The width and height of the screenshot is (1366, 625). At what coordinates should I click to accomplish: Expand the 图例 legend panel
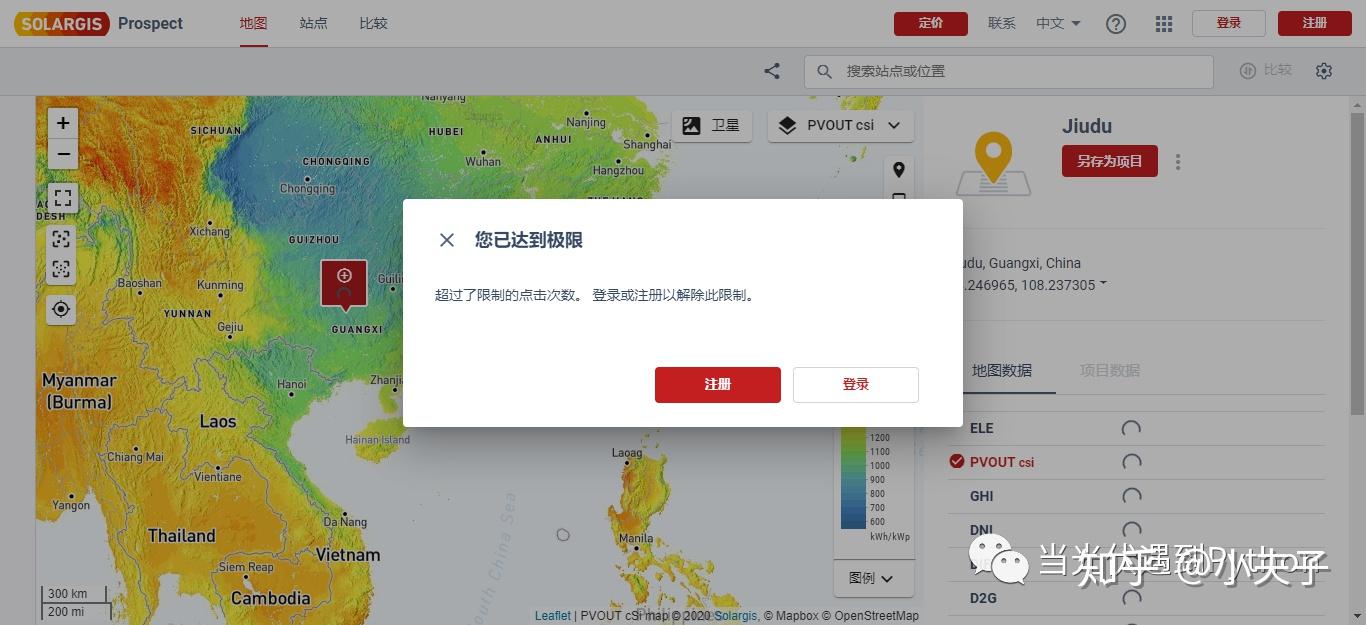click(x=872, y=578)
